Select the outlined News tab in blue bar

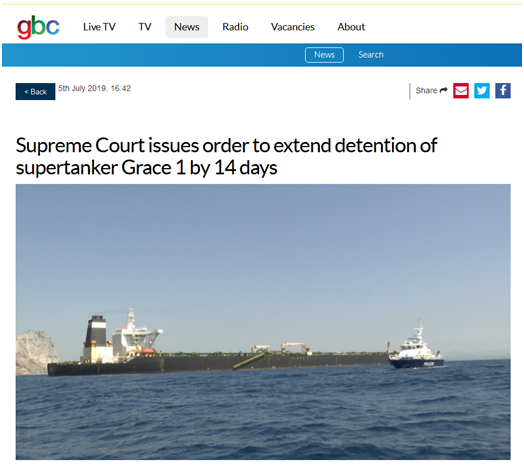point(324,55)
